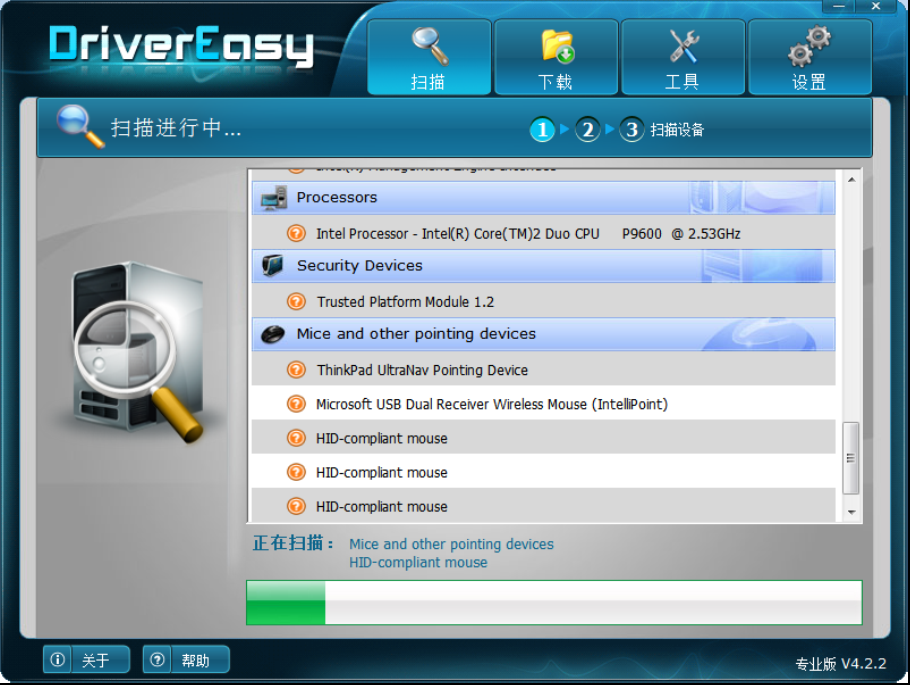Select Microsoft USB Dual Receiver Wireless Mouse

click(x=543, y=404)
